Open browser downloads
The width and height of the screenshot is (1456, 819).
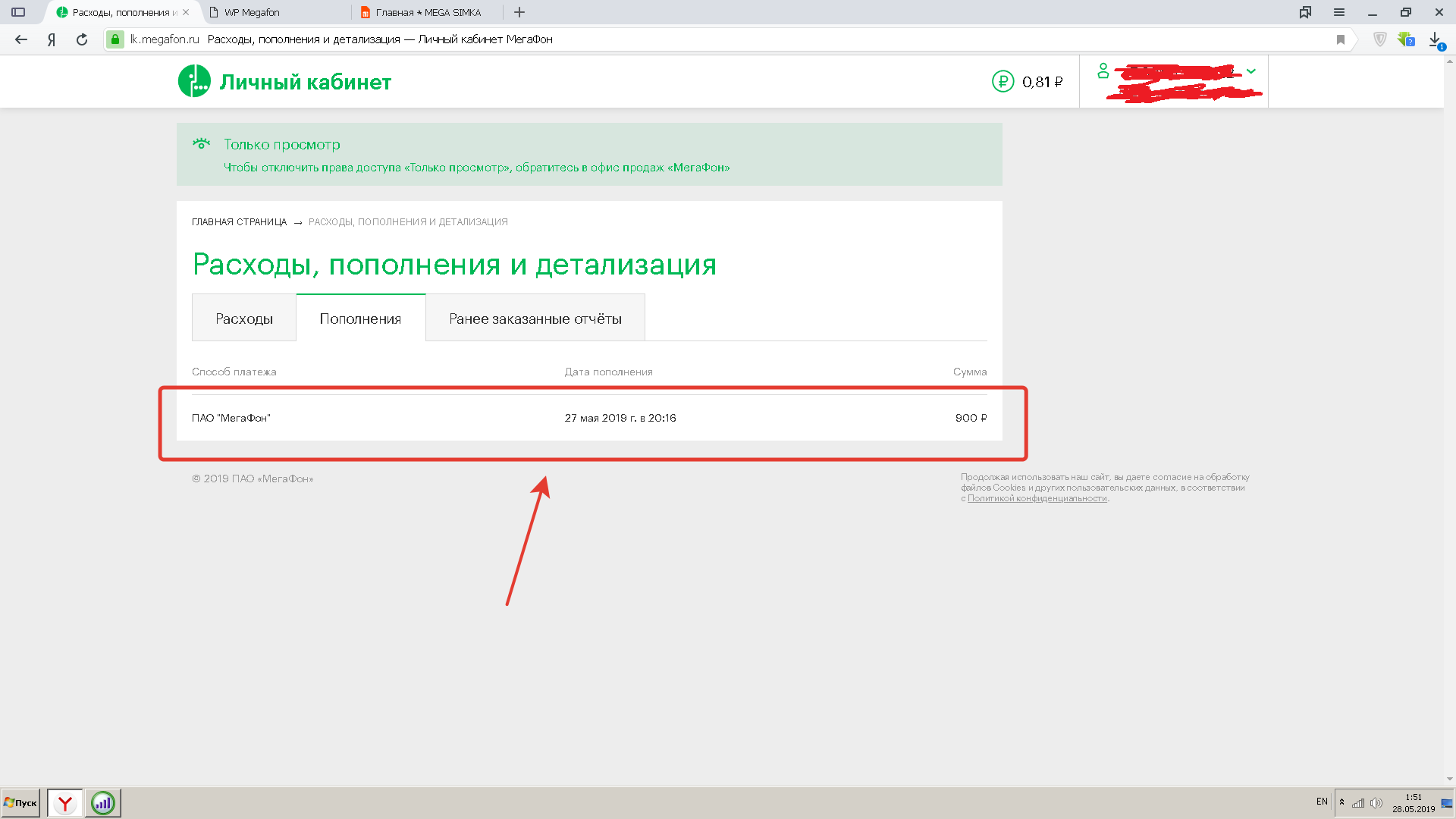tap(1436, 39)
